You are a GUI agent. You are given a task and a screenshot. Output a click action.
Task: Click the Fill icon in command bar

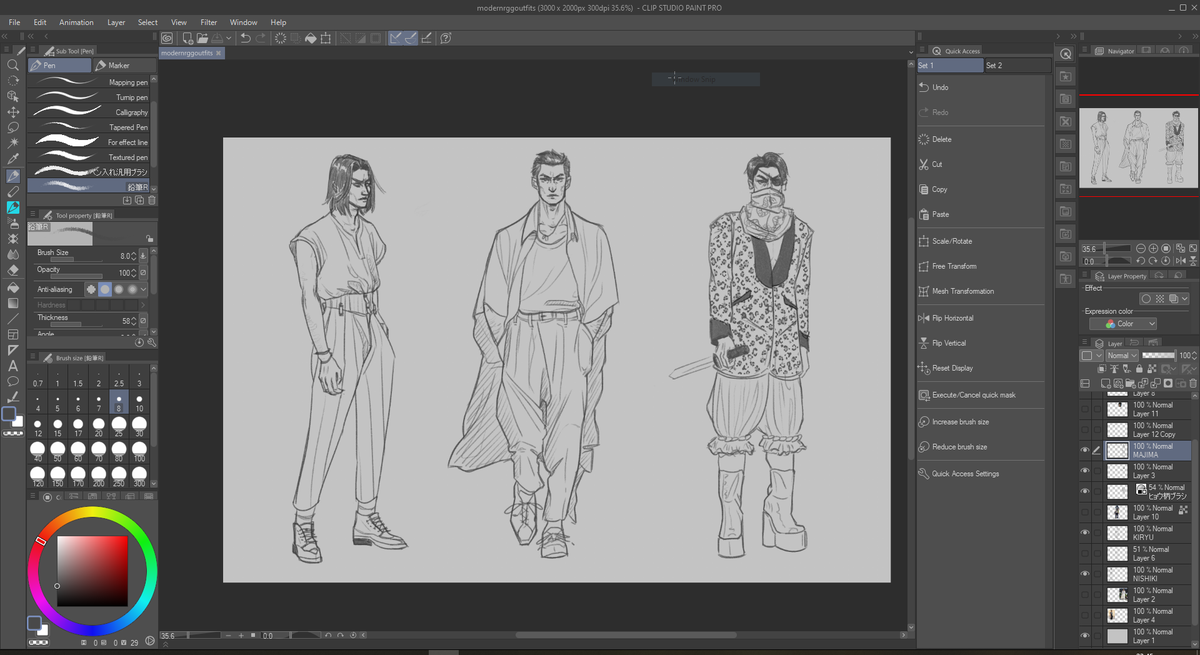click(310, 38)
